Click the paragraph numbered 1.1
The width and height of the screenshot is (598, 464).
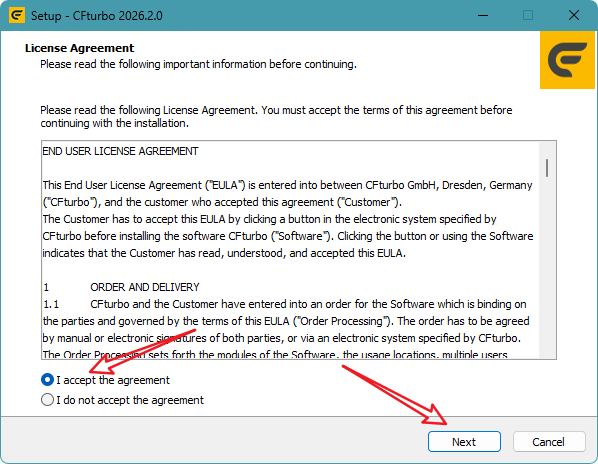[286, 329]
